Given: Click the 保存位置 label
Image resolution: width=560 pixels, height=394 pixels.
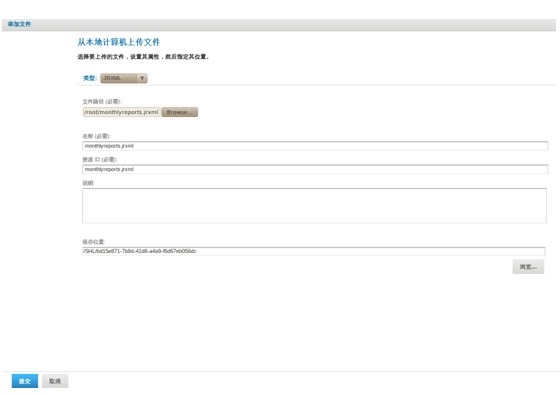Looking at the screenshot, I should point(94,242).
